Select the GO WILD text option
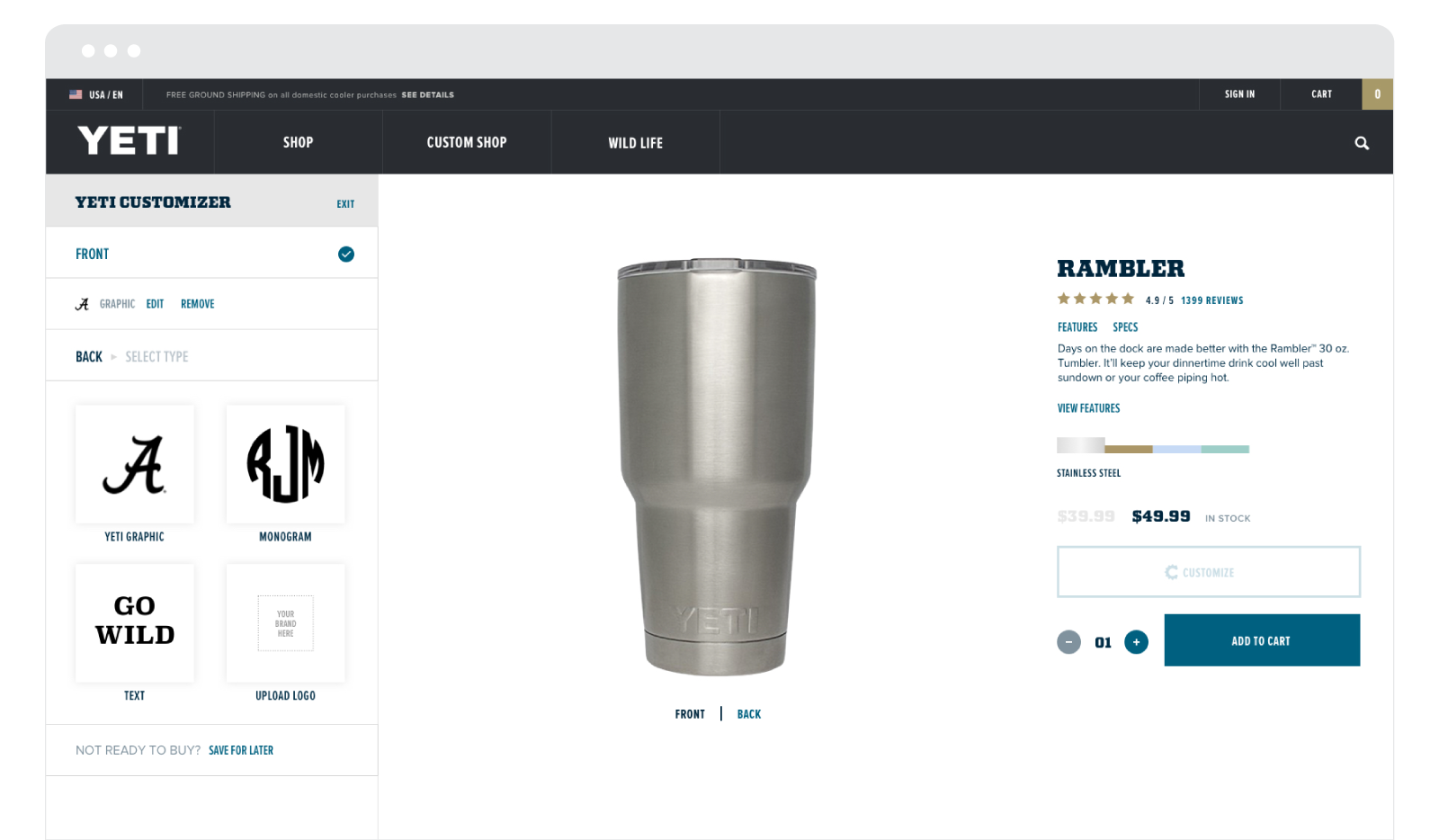The width and height of the screenshot is (1439, 840). pos(135,622)
